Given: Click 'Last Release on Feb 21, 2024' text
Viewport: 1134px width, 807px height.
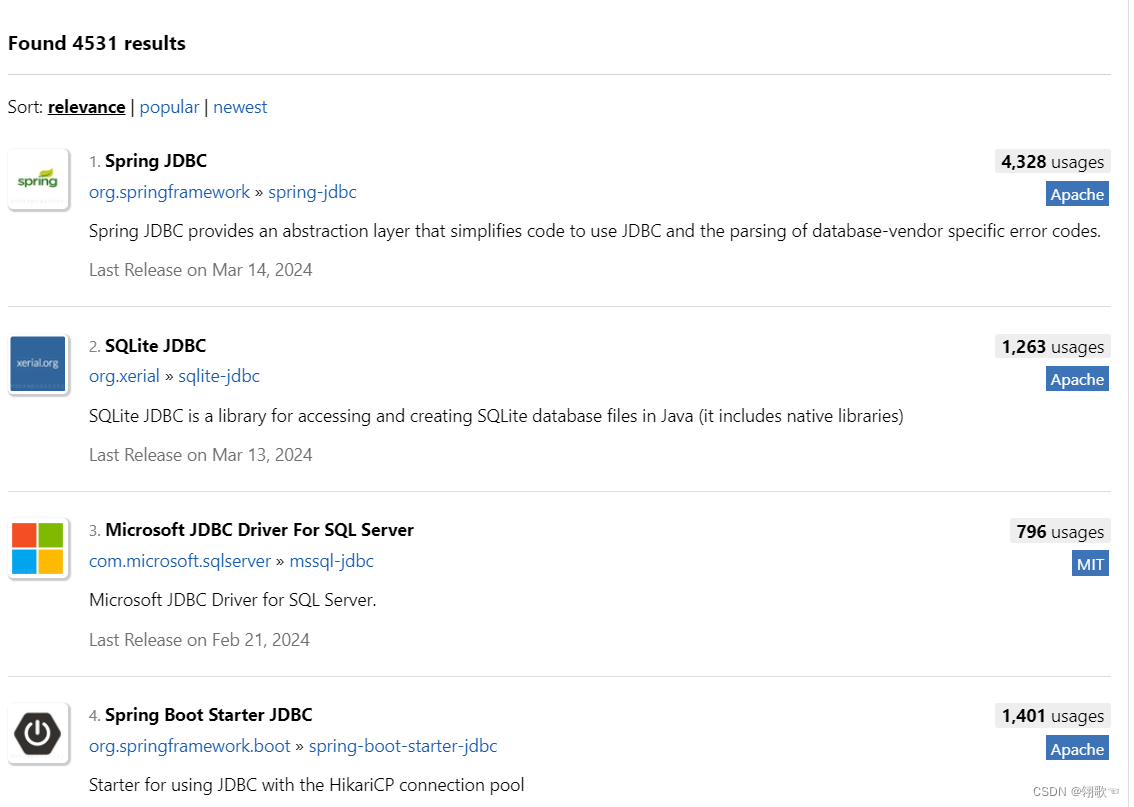Looking at the screenshot, I should click(199, 640).
